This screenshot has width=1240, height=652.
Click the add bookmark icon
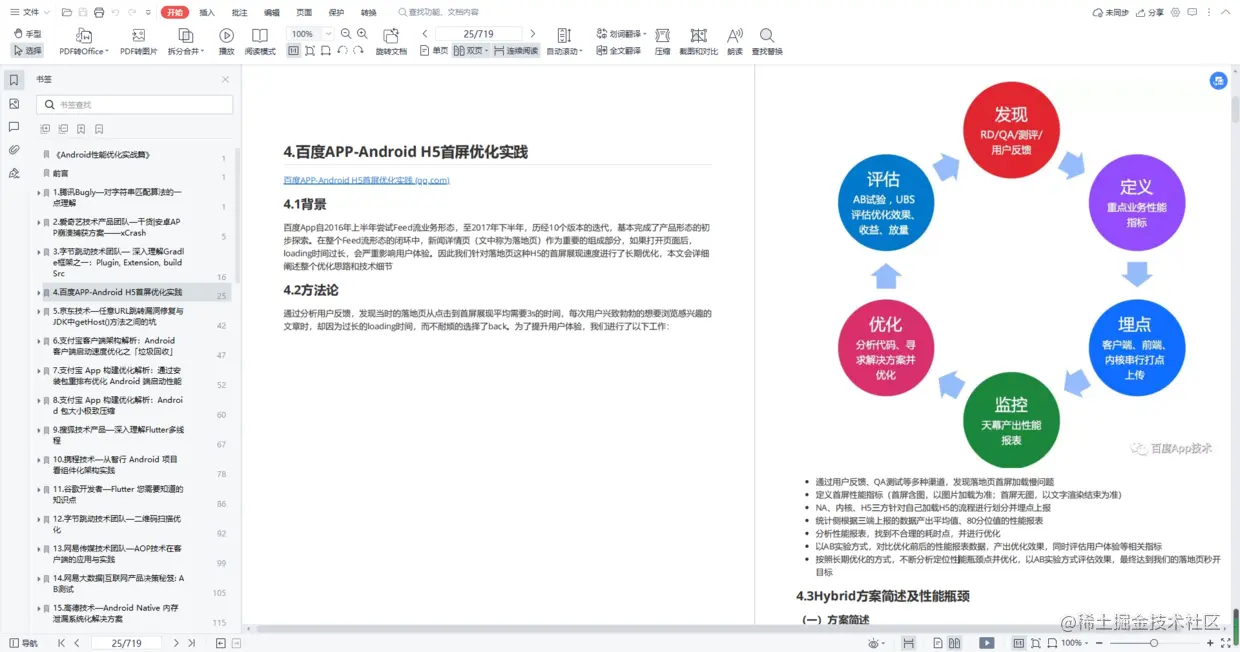pos(81,129)
